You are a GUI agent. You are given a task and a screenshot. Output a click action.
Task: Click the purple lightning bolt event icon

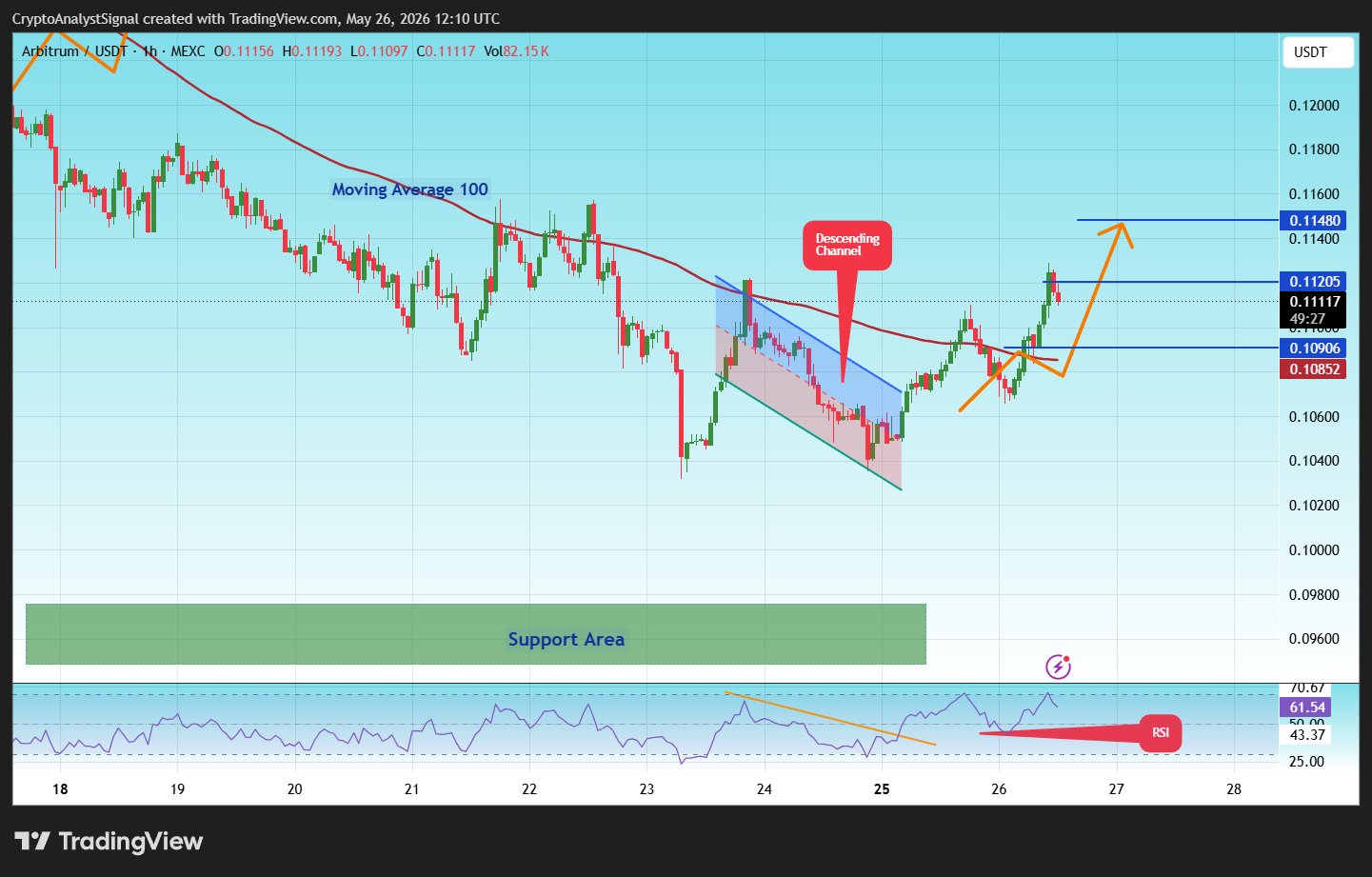[x=1058, y=667]
